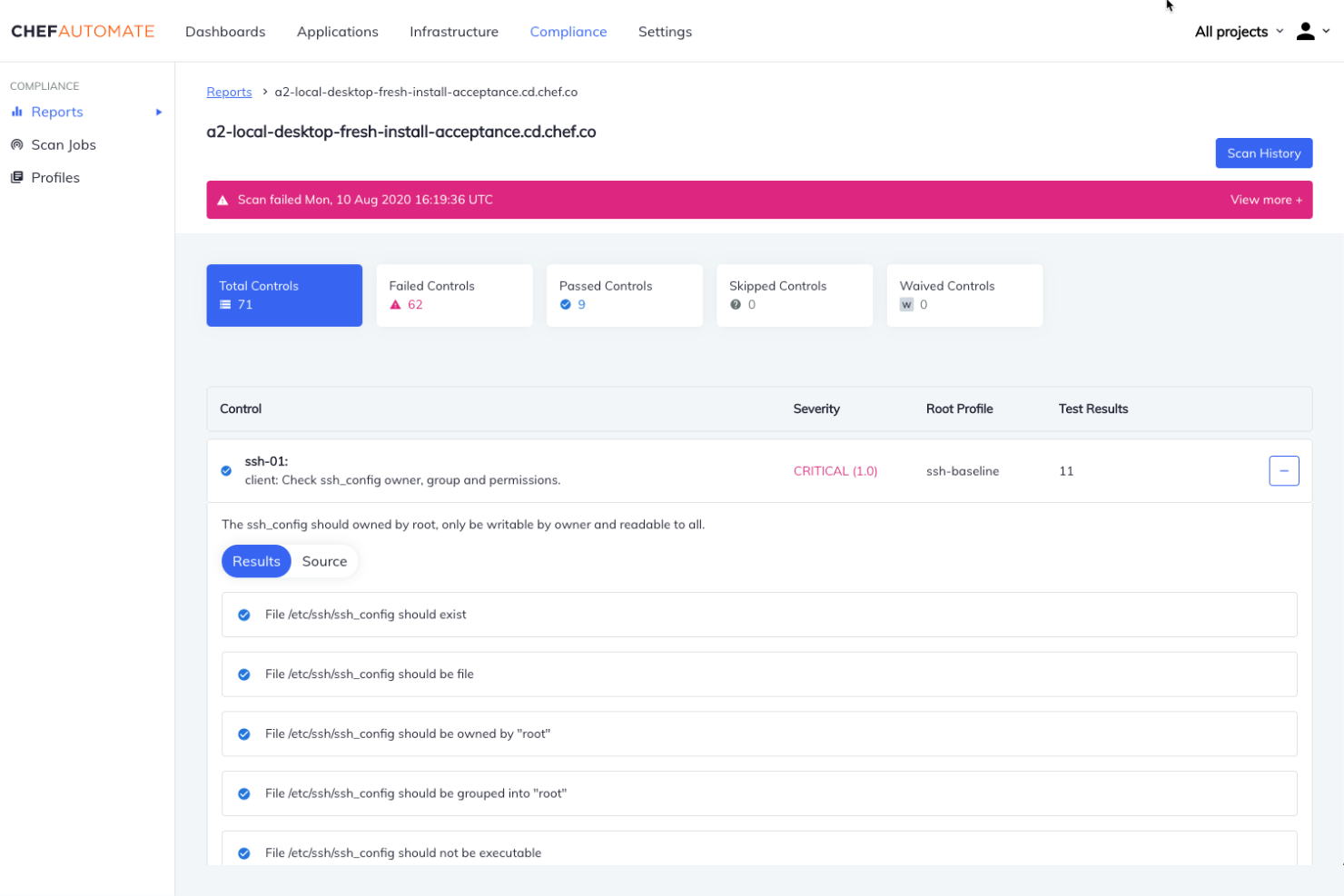Click the user profile silhouette icon
Screen dimensions: 1344x896
pos(1305,30)
